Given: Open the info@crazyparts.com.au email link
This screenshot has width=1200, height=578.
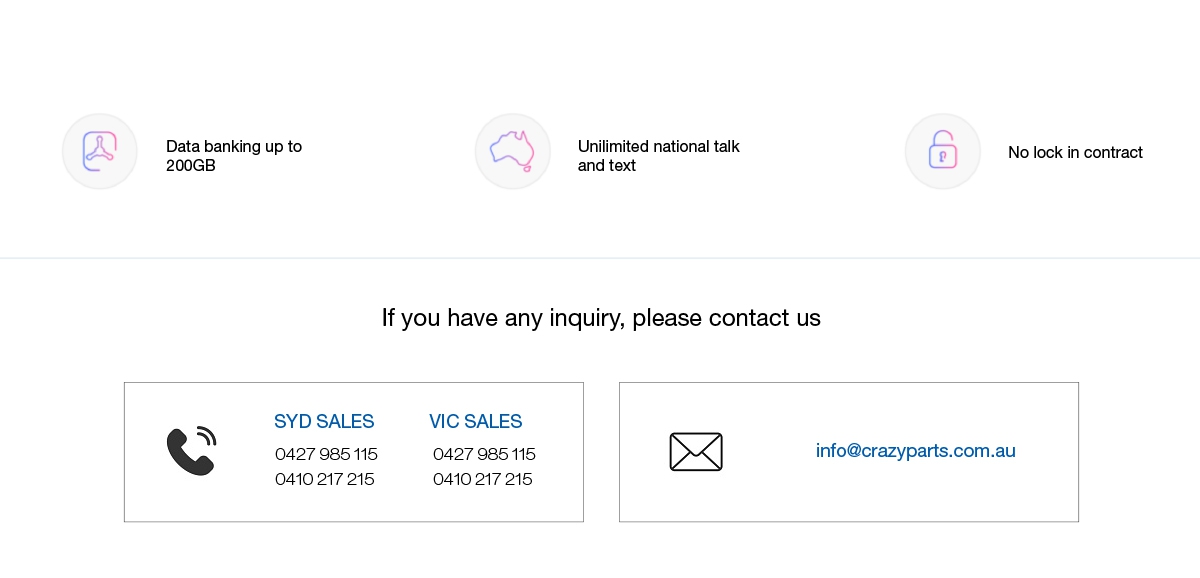Looking at the screenshot, I should (916, 451).
